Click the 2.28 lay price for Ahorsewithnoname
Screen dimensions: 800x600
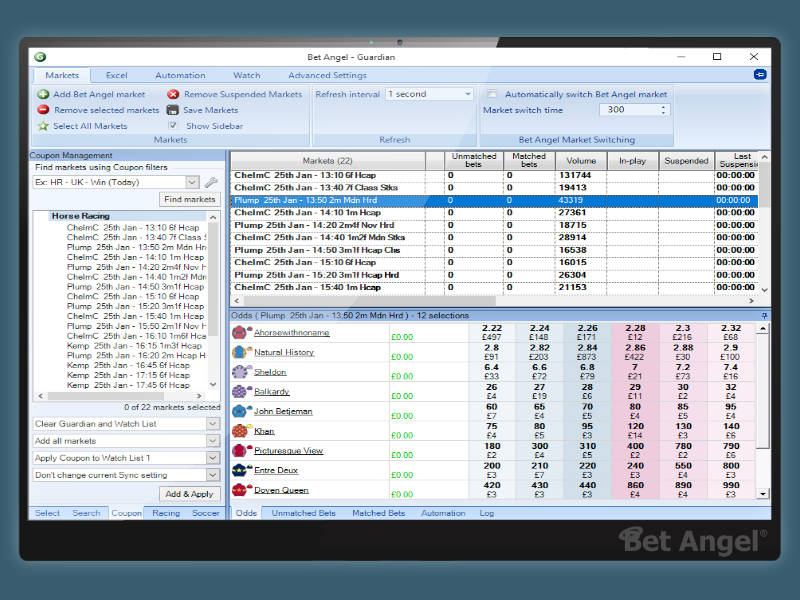[x=635, y=332]
